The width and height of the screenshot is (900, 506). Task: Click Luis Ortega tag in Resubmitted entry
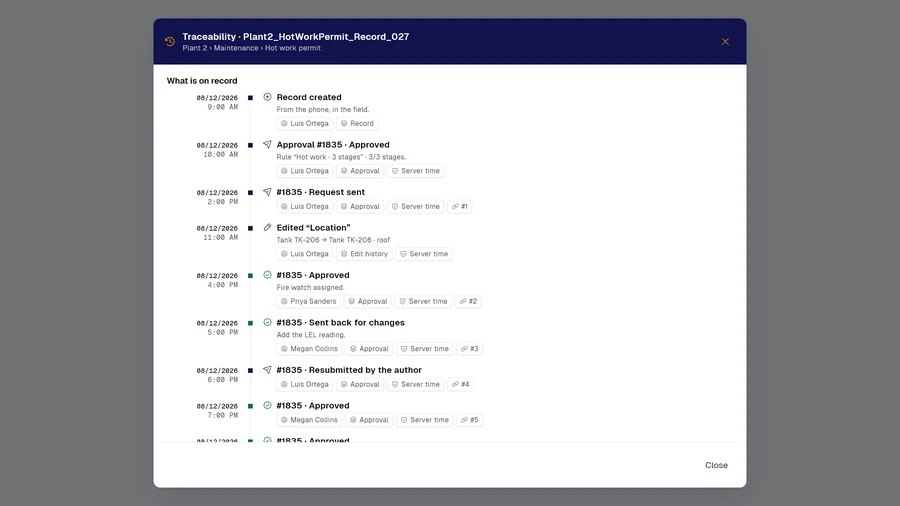coord(304,384)
